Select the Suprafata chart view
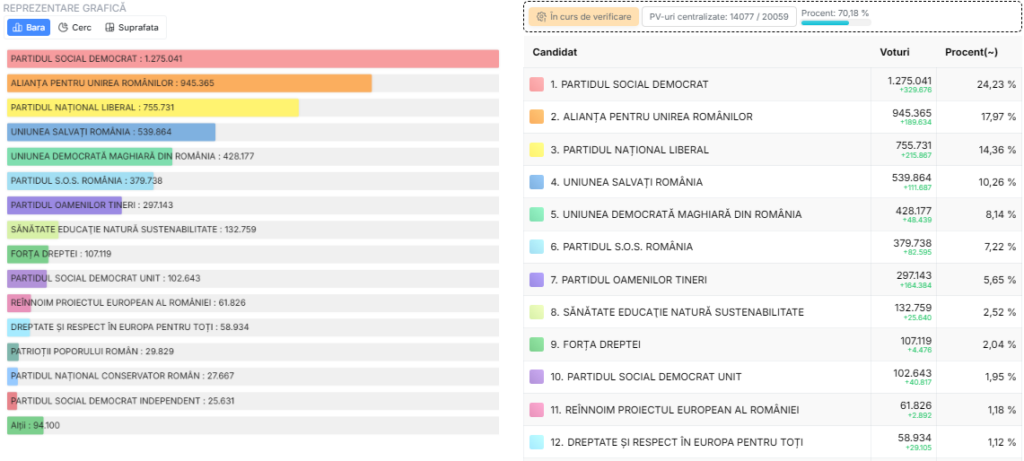 [132, 27]
